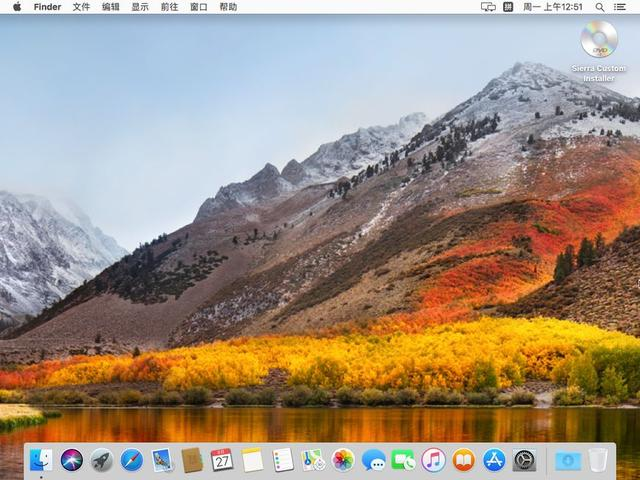This screenshot has width=640, height=480.
Task: Launch Siri from the Dock
Action: click(x=71, y=460)
